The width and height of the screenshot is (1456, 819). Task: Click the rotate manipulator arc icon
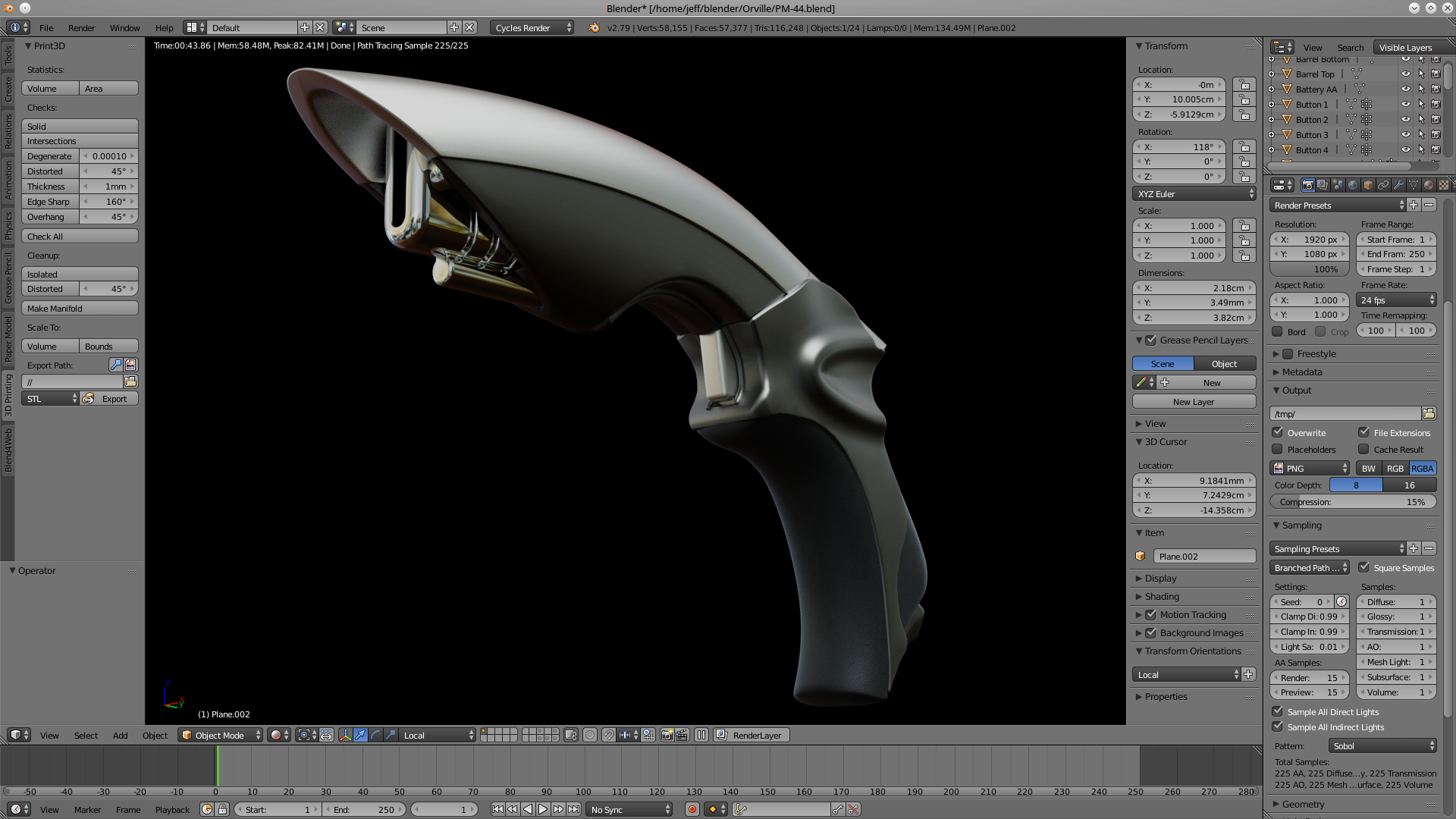pyautogui.click(x=375, y=735)
